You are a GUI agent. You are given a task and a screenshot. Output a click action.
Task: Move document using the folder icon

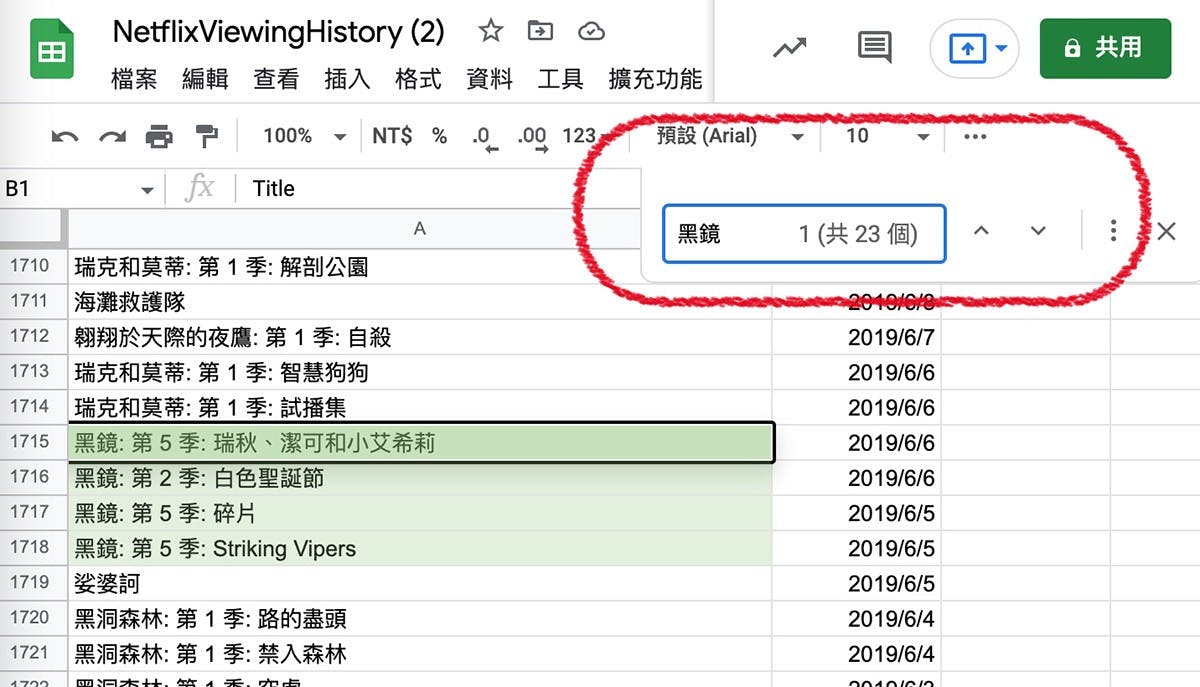pos(540,31)
